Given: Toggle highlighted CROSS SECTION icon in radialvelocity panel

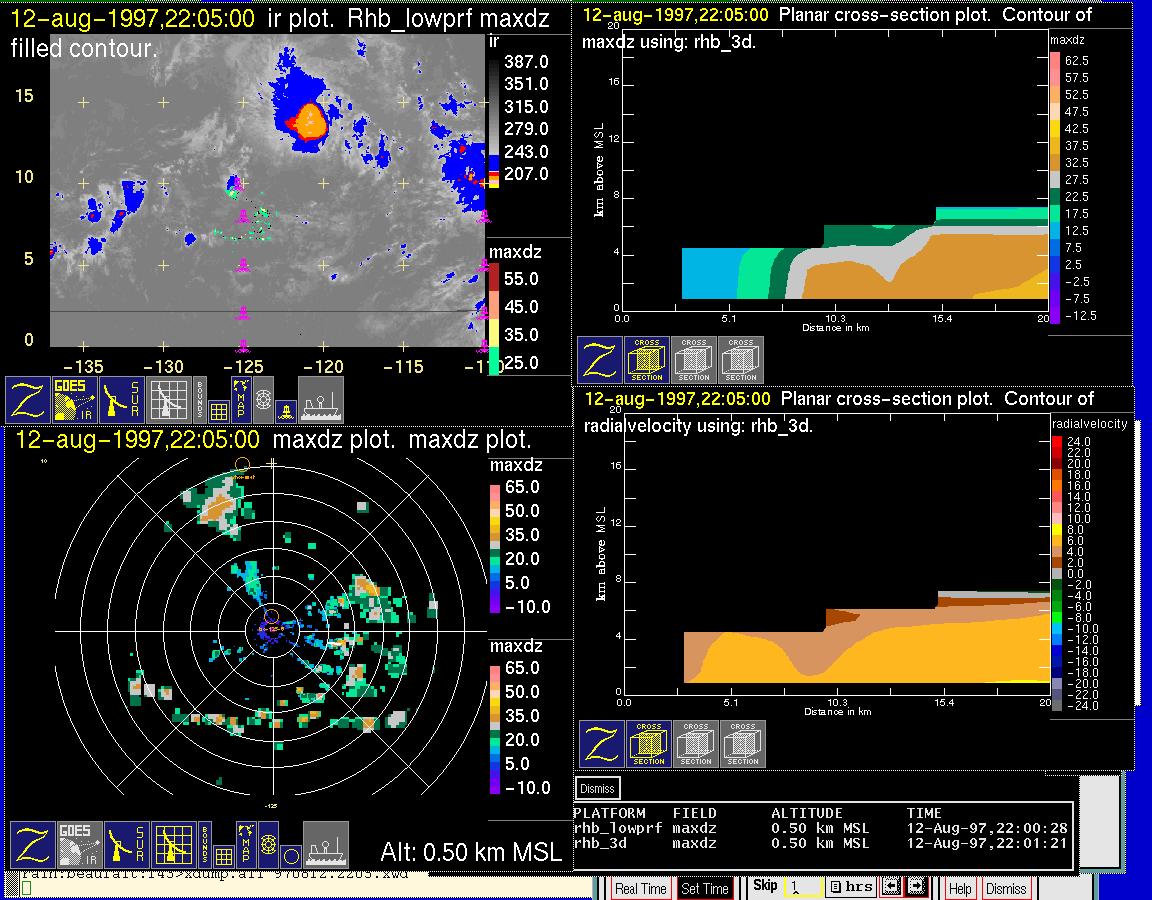Looking at the screenshot, I should (648, 744).
